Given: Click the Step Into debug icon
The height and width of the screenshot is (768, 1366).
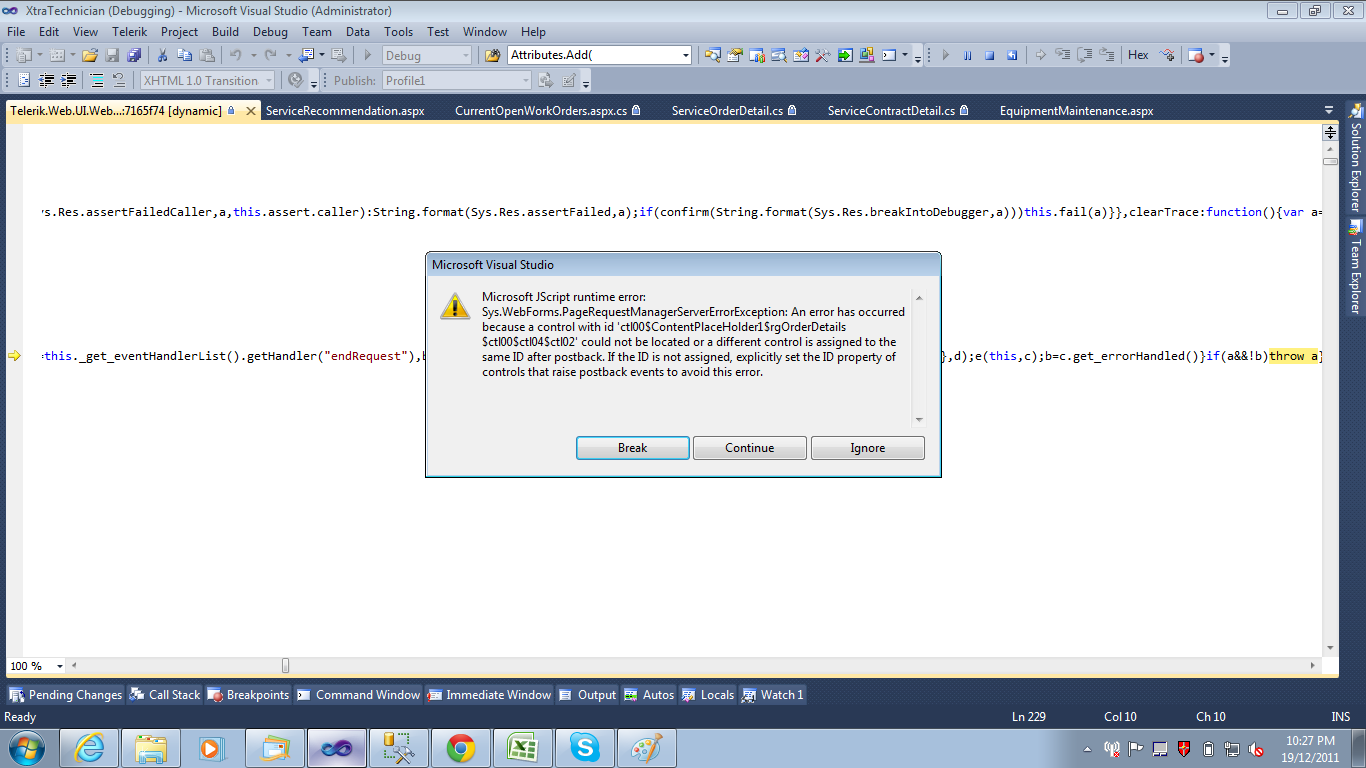Looking at the screenshot, I should coord(1063,56).
